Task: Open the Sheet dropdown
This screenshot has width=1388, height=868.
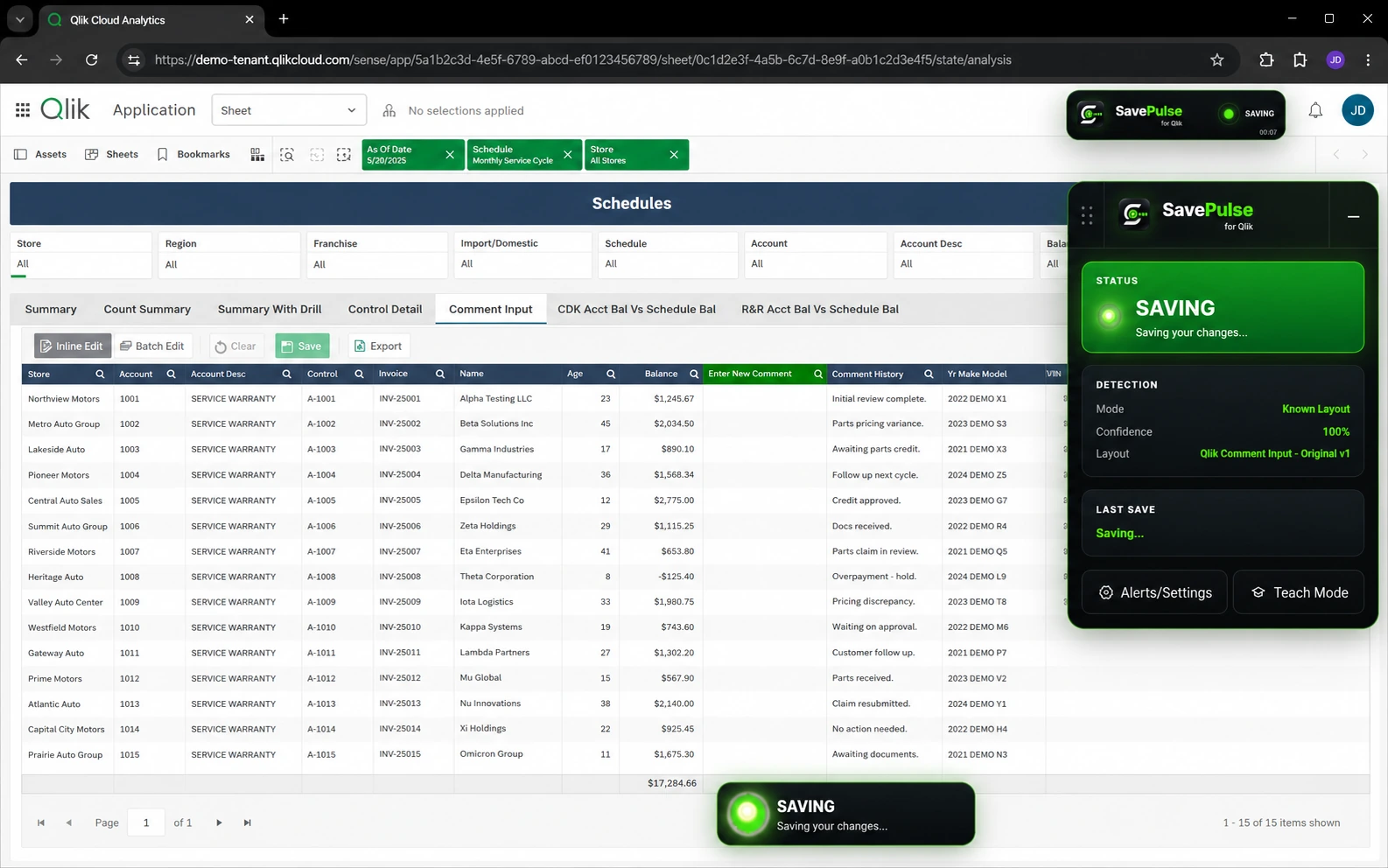Action: (x=289, y=110)
